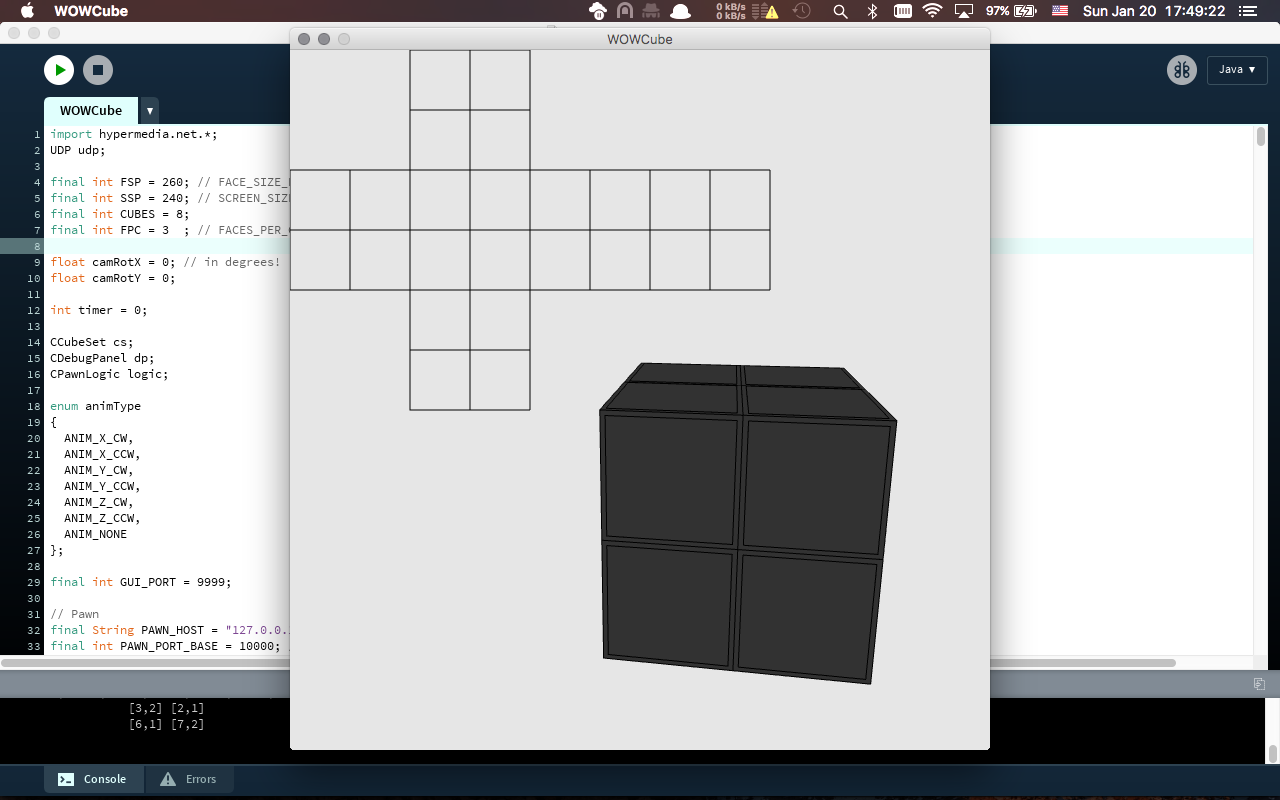Click 'ANIM_X_CW,' enum entry
This screenshot has height=800, width=1280.
pos(98,438)
